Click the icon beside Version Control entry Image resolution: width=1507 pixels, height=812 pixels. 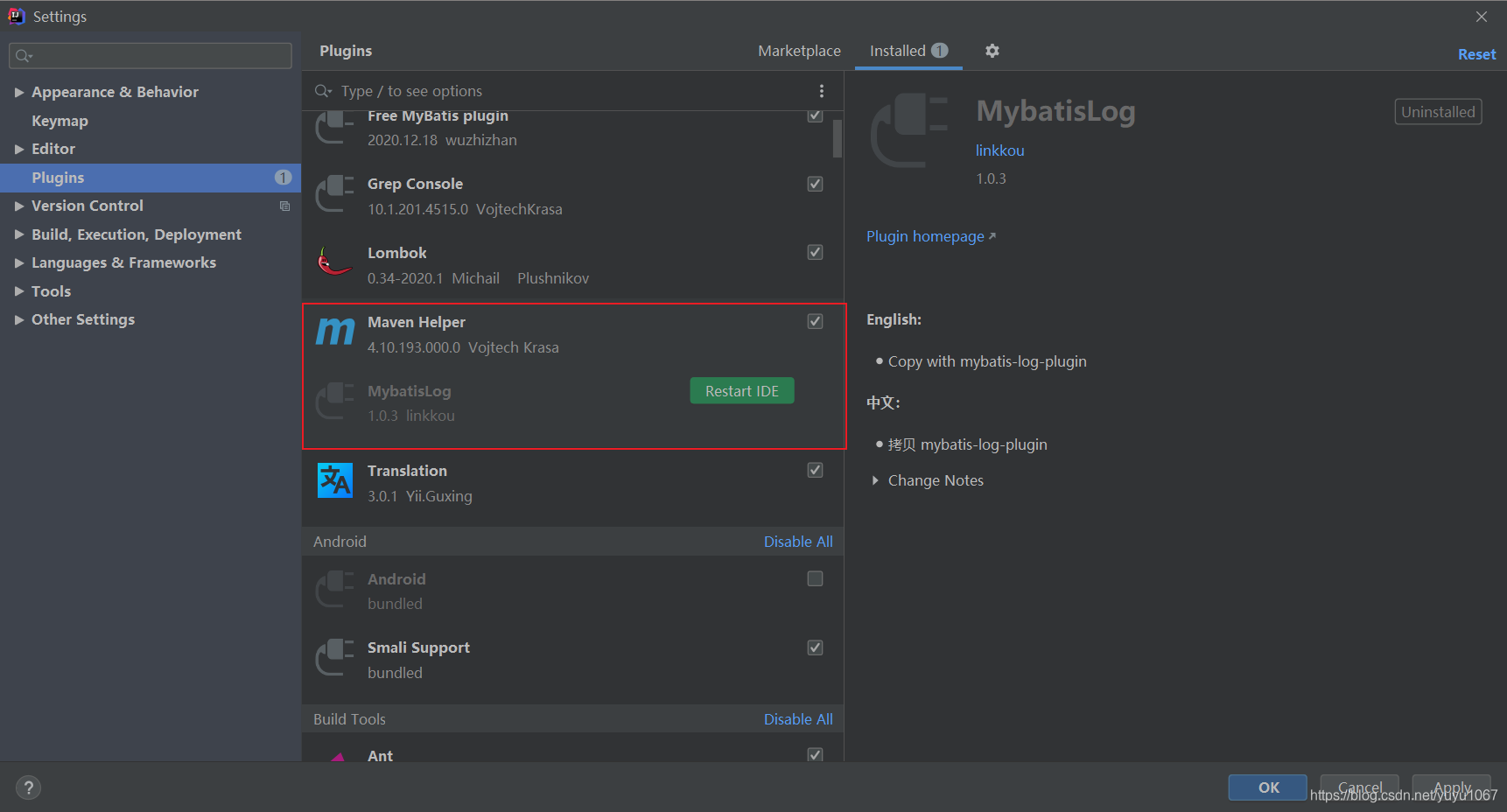tap(284, 206)
